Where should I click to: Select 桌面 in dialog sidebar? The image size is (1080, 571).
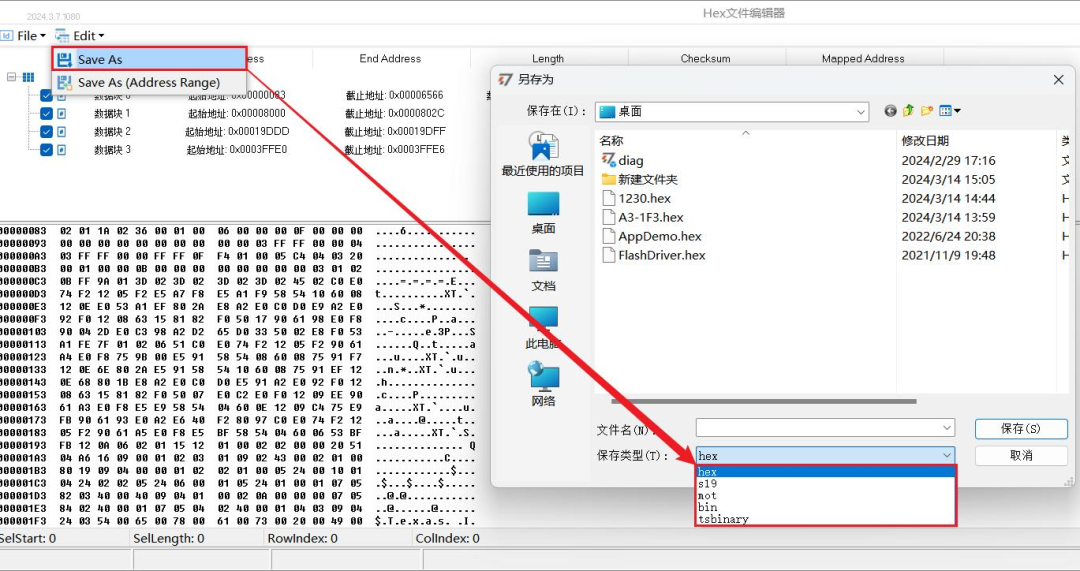tap(543, 213)
